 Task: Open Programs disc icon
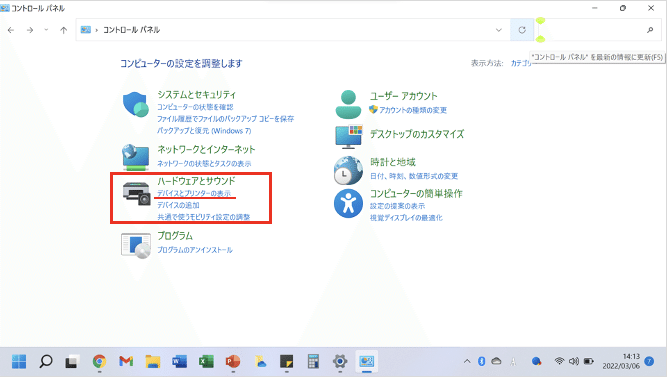(x=136, y=246)
